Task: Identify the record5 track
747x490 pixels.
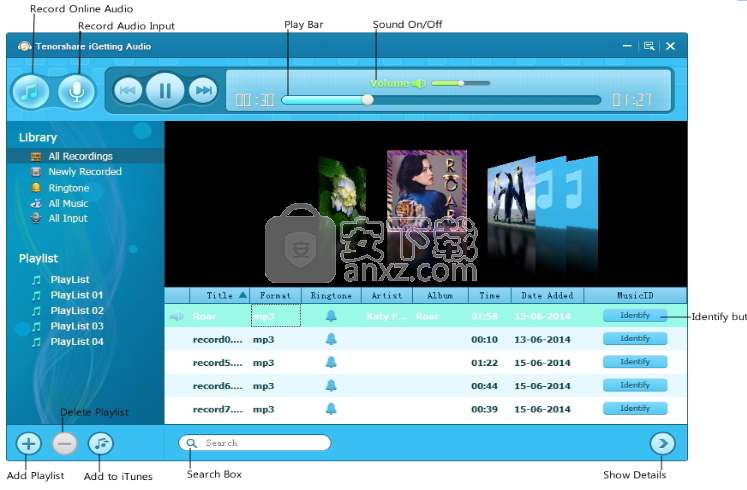Action: [635, 362]
